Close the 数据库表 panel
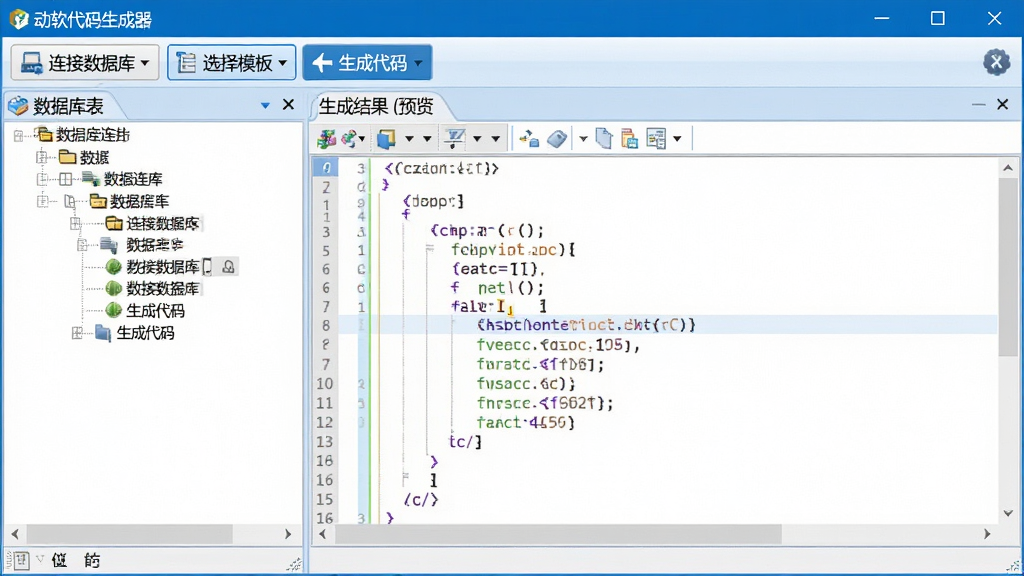Image resolution: width=1024 pixels, height=576 pixels. tap(288, 104)
